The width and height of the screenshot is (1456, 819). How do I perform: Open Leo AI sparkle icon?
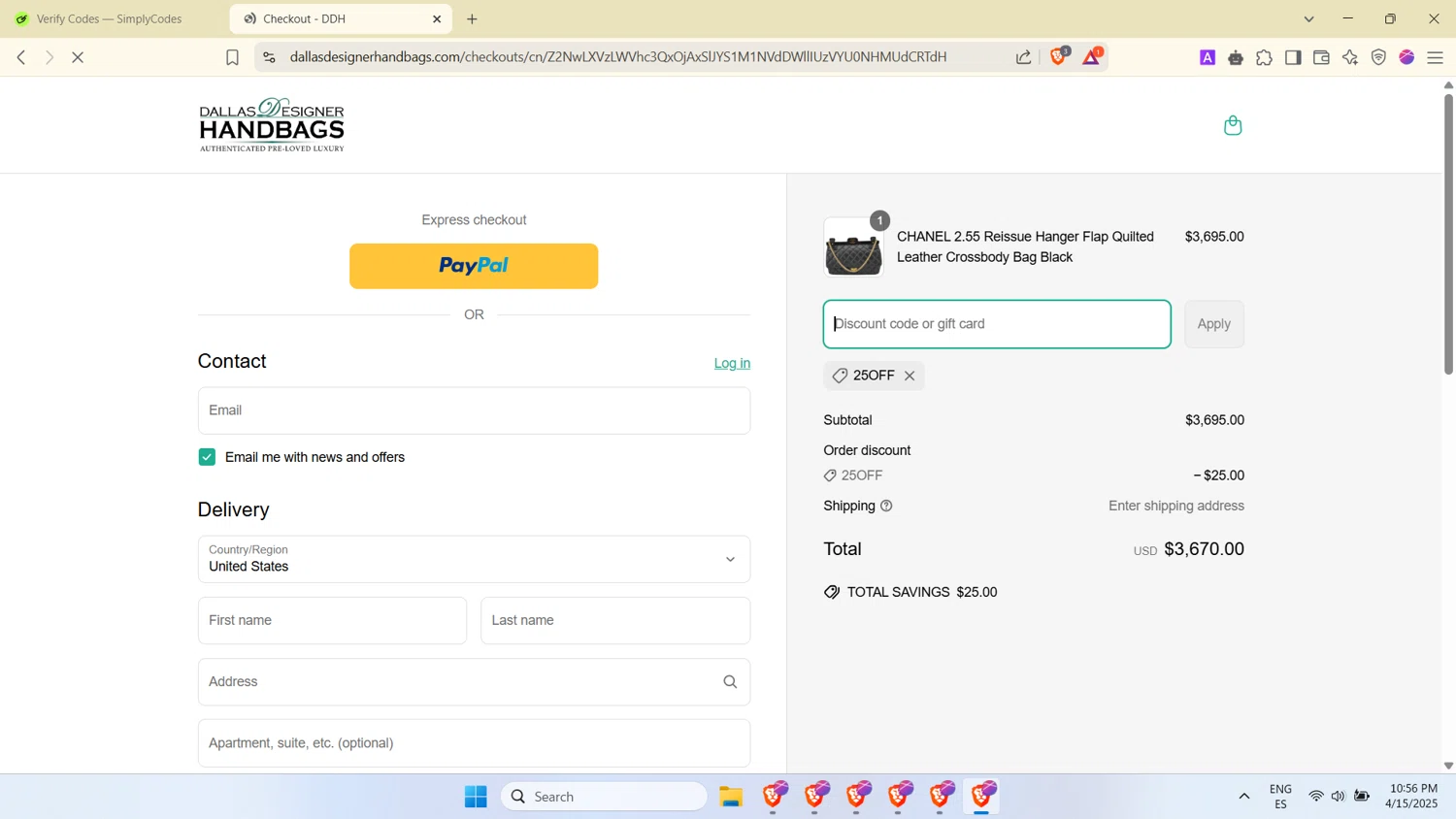coord(1350,58)
